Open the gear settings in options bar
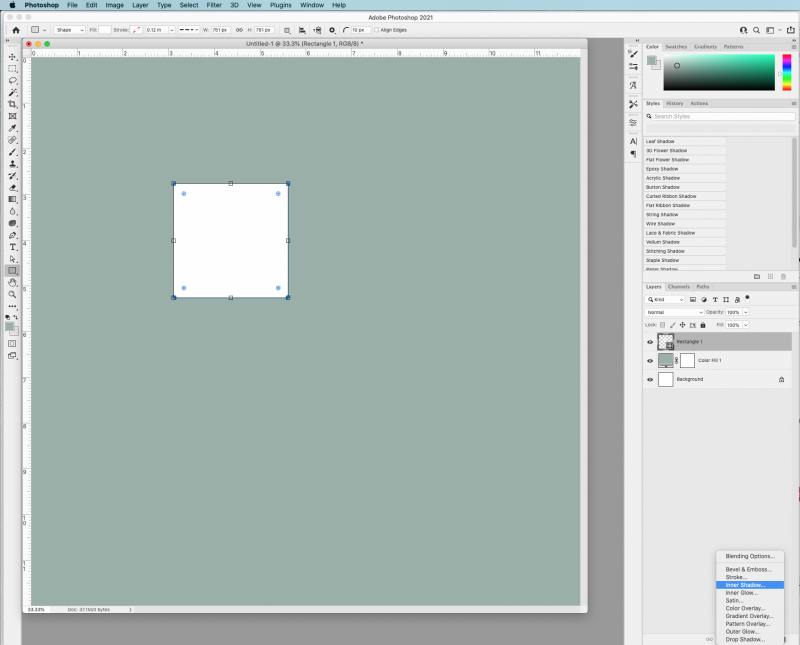 (332, 30)
